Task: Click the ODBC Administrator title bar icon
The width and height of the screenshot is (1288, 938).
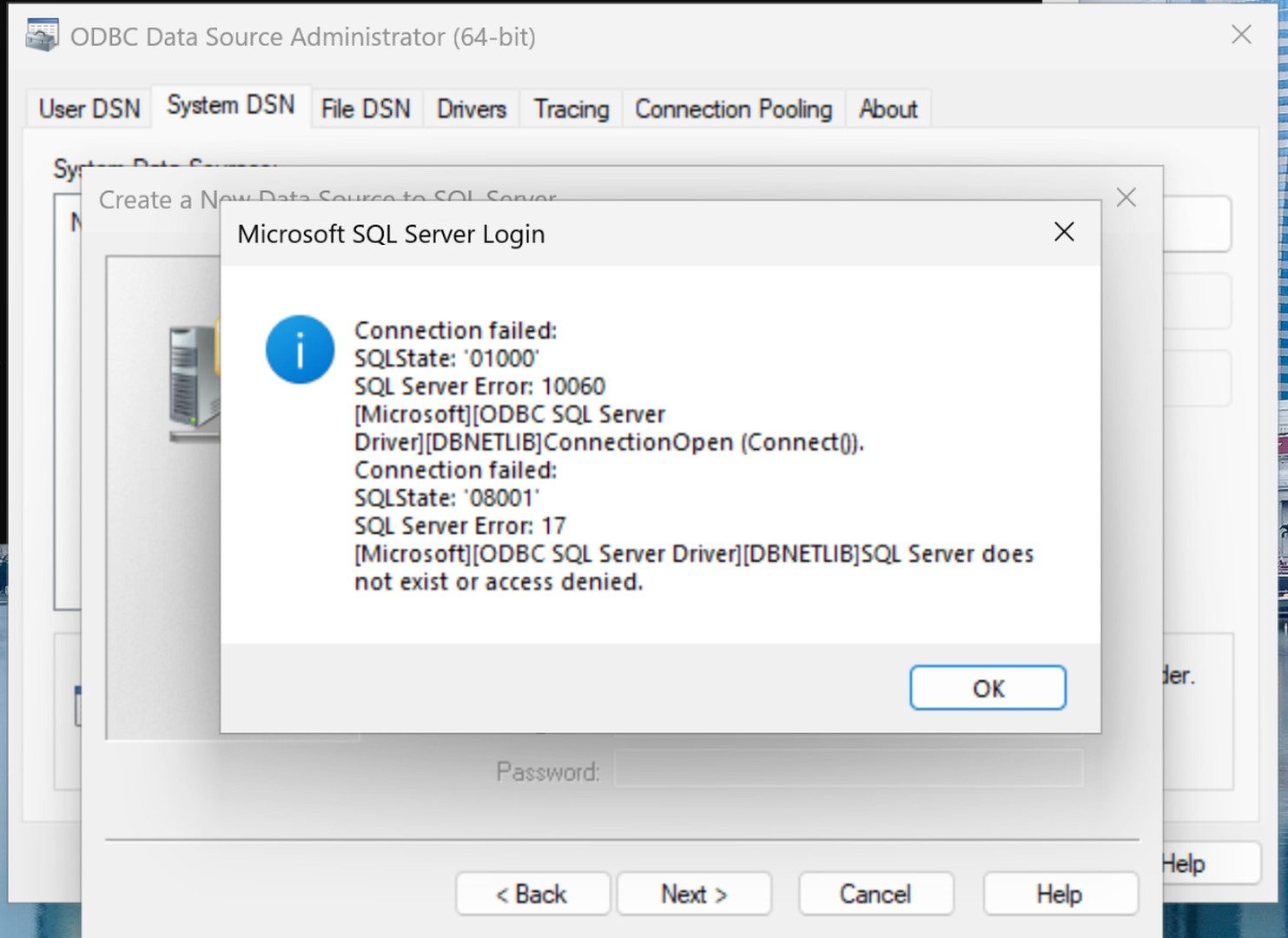Action: click(x=42, y=36)
